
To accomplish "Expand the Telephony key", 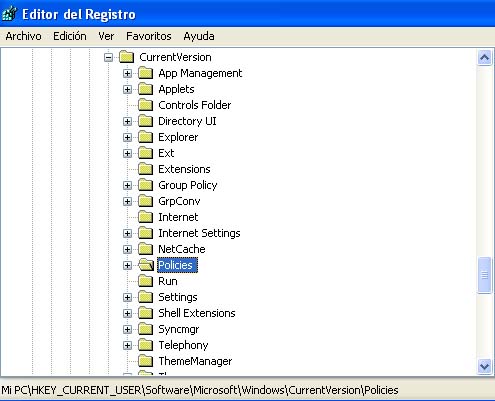I will (127, 345).
